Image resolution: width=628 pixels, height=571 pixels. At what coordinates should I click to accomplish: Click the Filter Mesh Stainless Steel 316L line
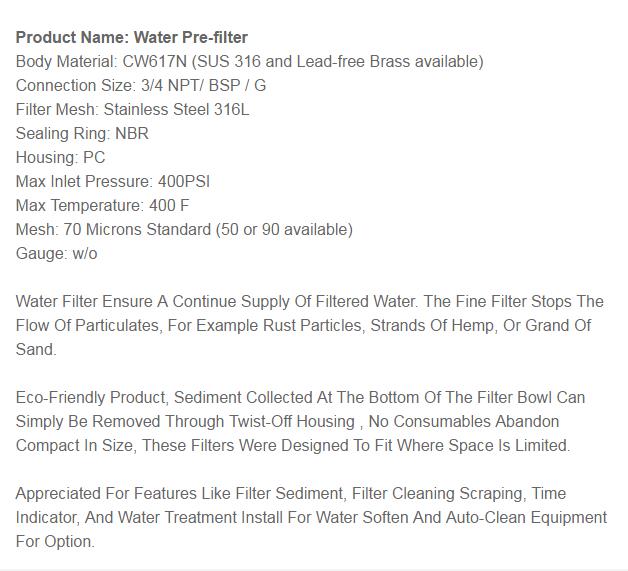click(133, 109)
